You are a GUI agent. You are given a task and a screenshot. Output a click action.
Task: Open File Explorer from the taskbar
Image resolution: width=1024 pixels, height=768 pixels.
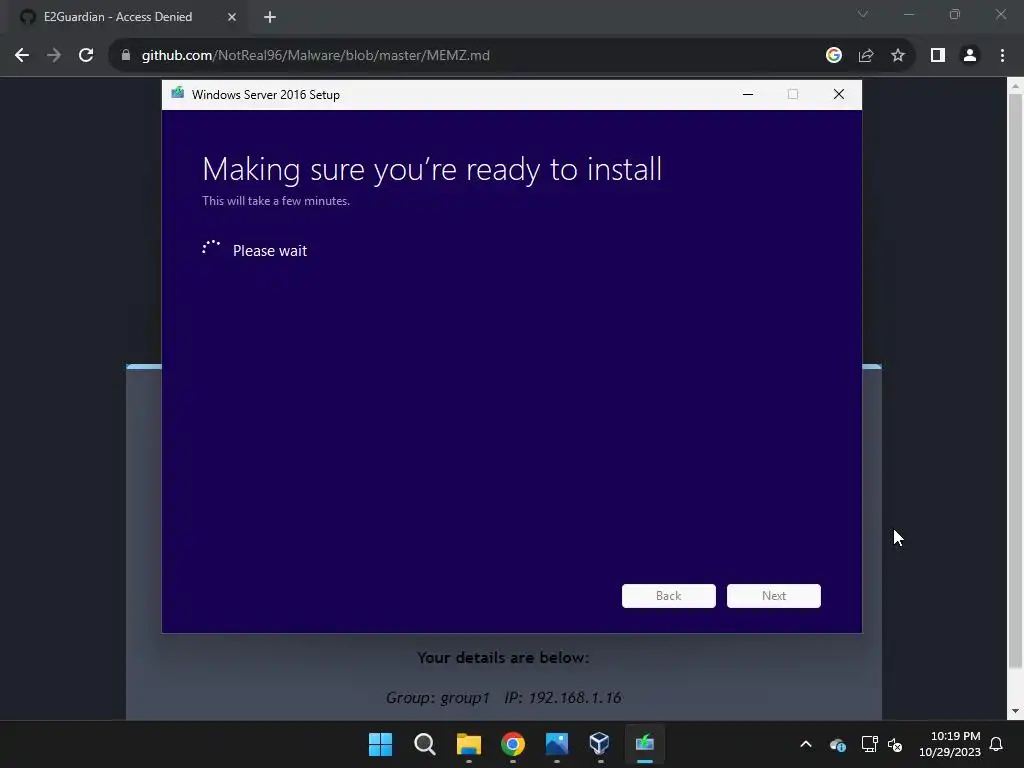click(x=468, y=744)
